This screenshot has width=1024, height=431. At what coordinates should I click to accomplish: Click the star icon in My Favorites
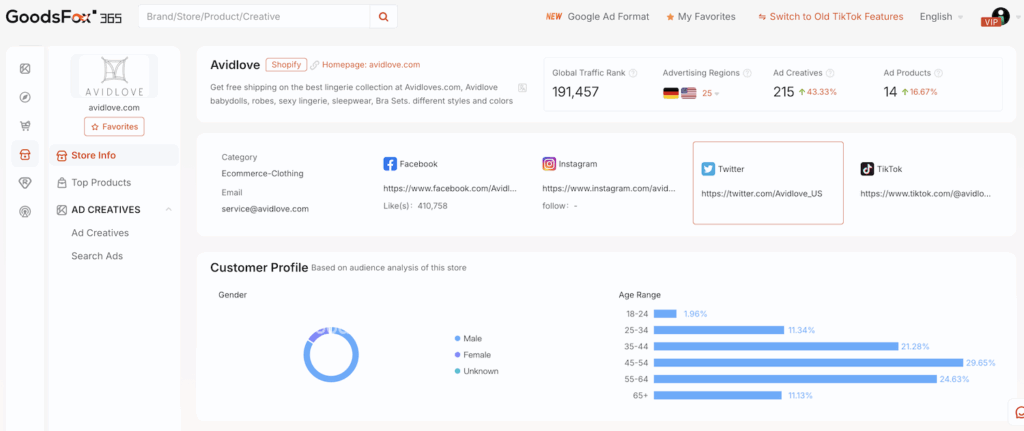(x=670, y=17)
